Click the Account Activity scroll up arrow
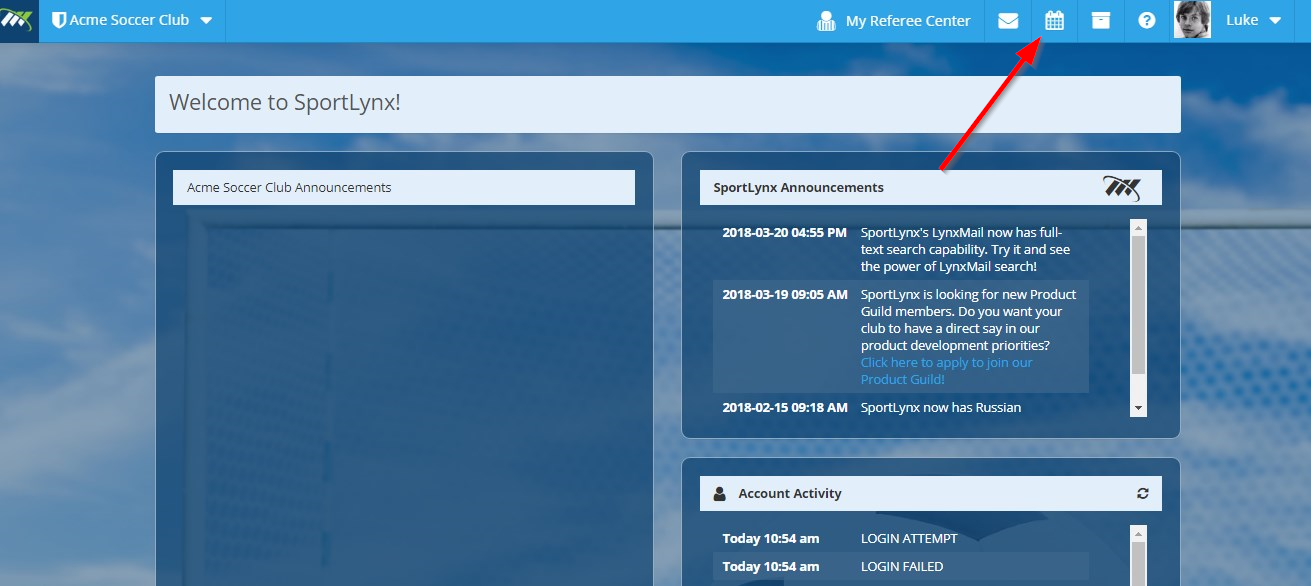Viewport: 1311px width, 586px height. pyautogui.click(x=1138, y=534)
